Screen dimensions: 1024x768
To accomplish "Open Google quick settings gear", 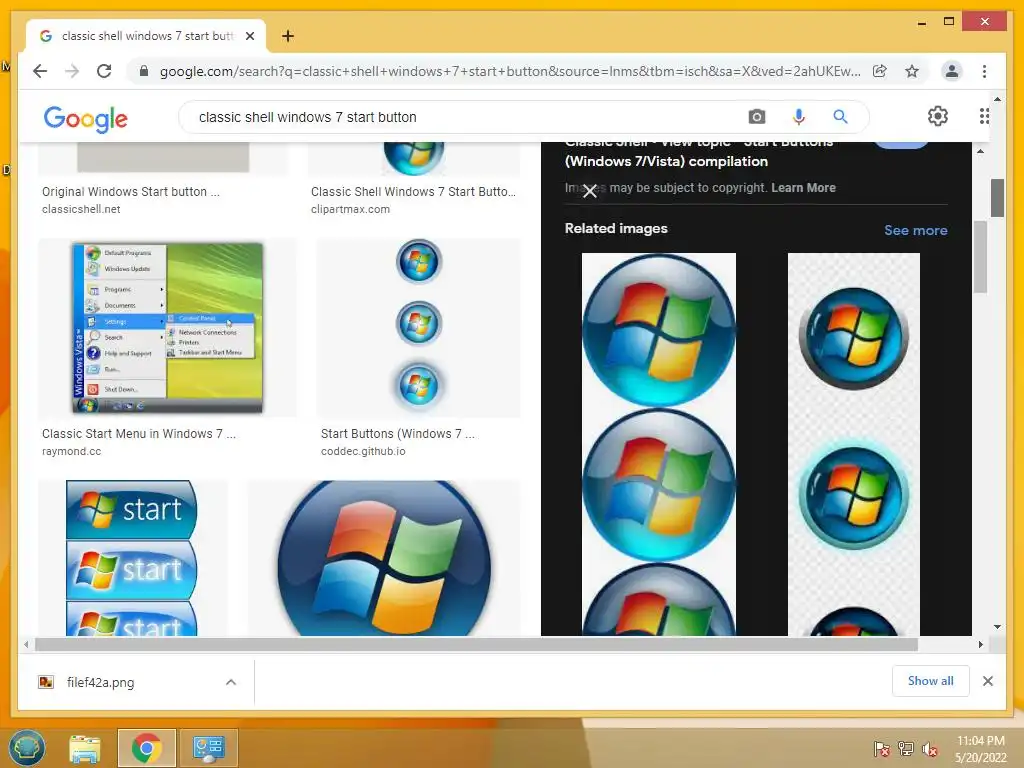I will click(938, 116).
